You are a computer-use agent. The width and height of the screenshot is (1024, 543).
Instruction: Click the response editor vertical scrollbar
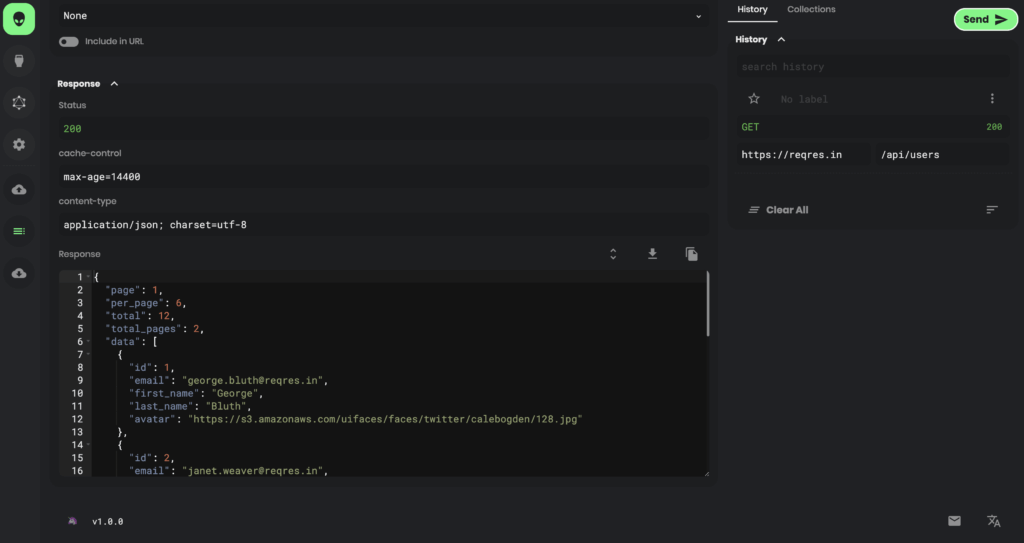[707, 304]
